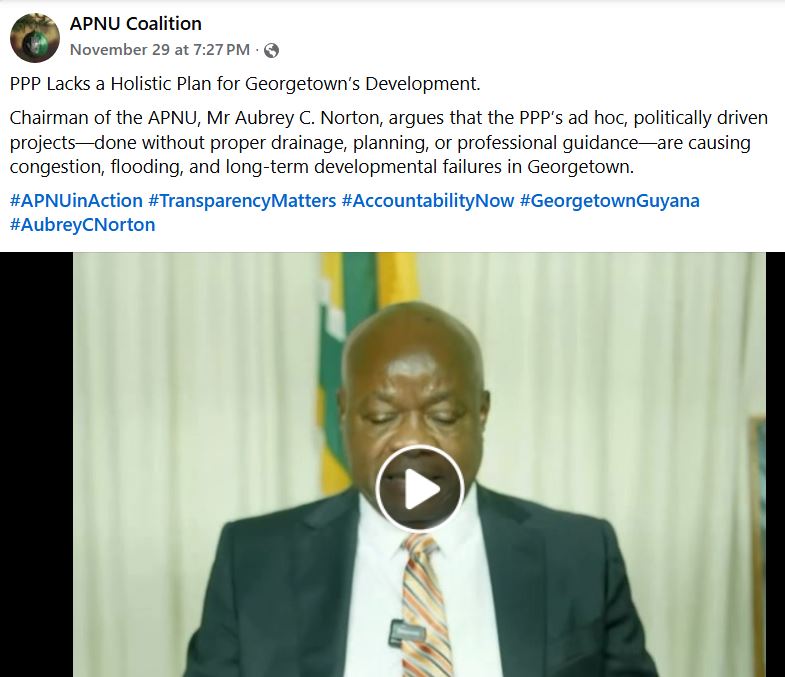Viewport: 785px width, 677px height.
Task: Click the headline about Georgetown's Development
Action: coord(245,84)
